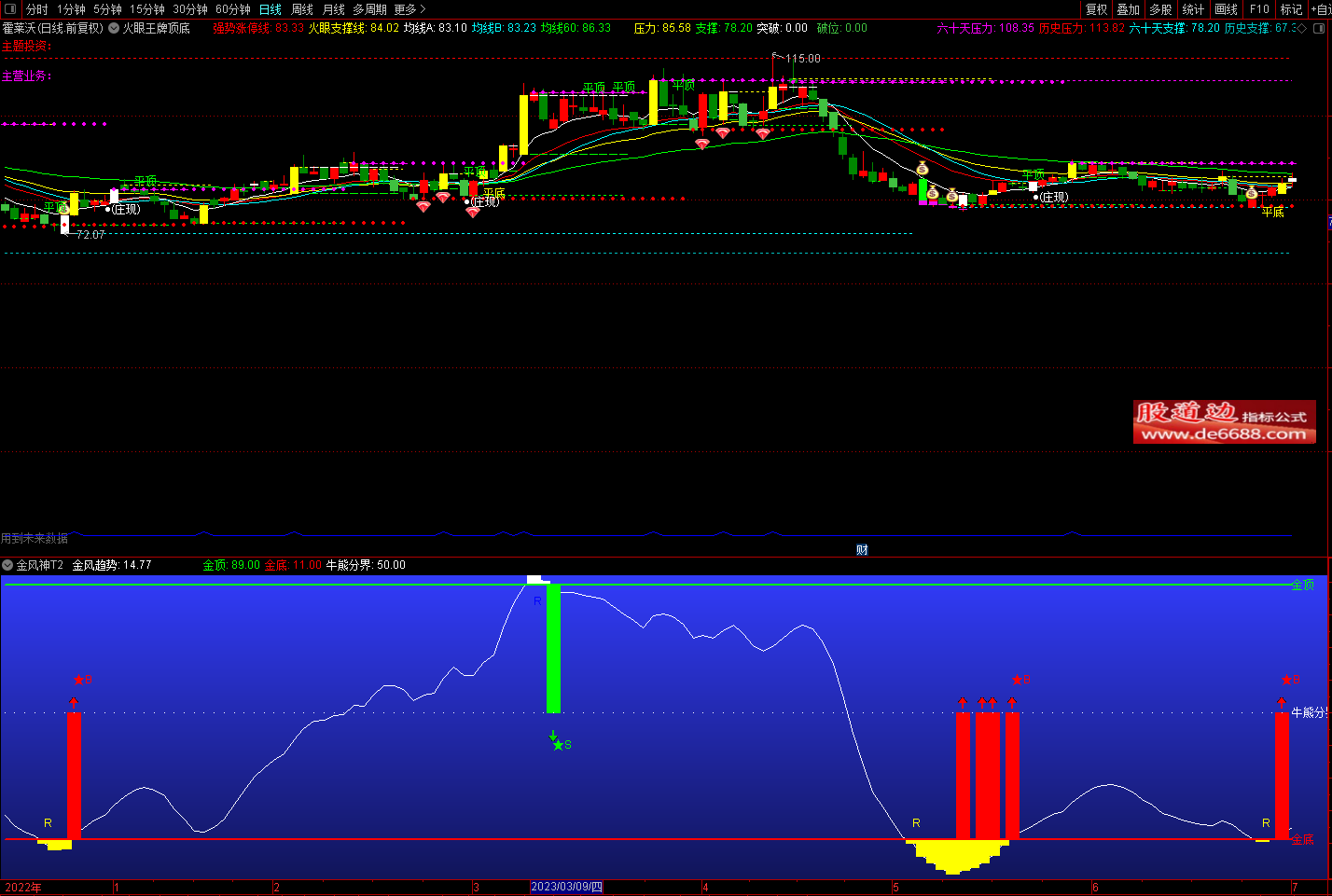Click the 叠加 overlay button

click(x=1129, y=9)
